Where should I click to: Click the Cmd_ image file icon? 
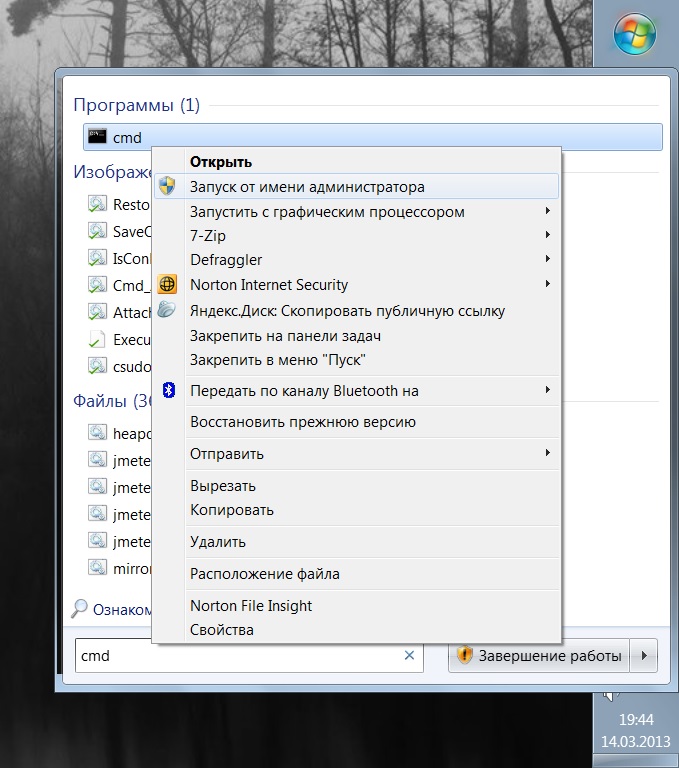[x=97, y=284]
